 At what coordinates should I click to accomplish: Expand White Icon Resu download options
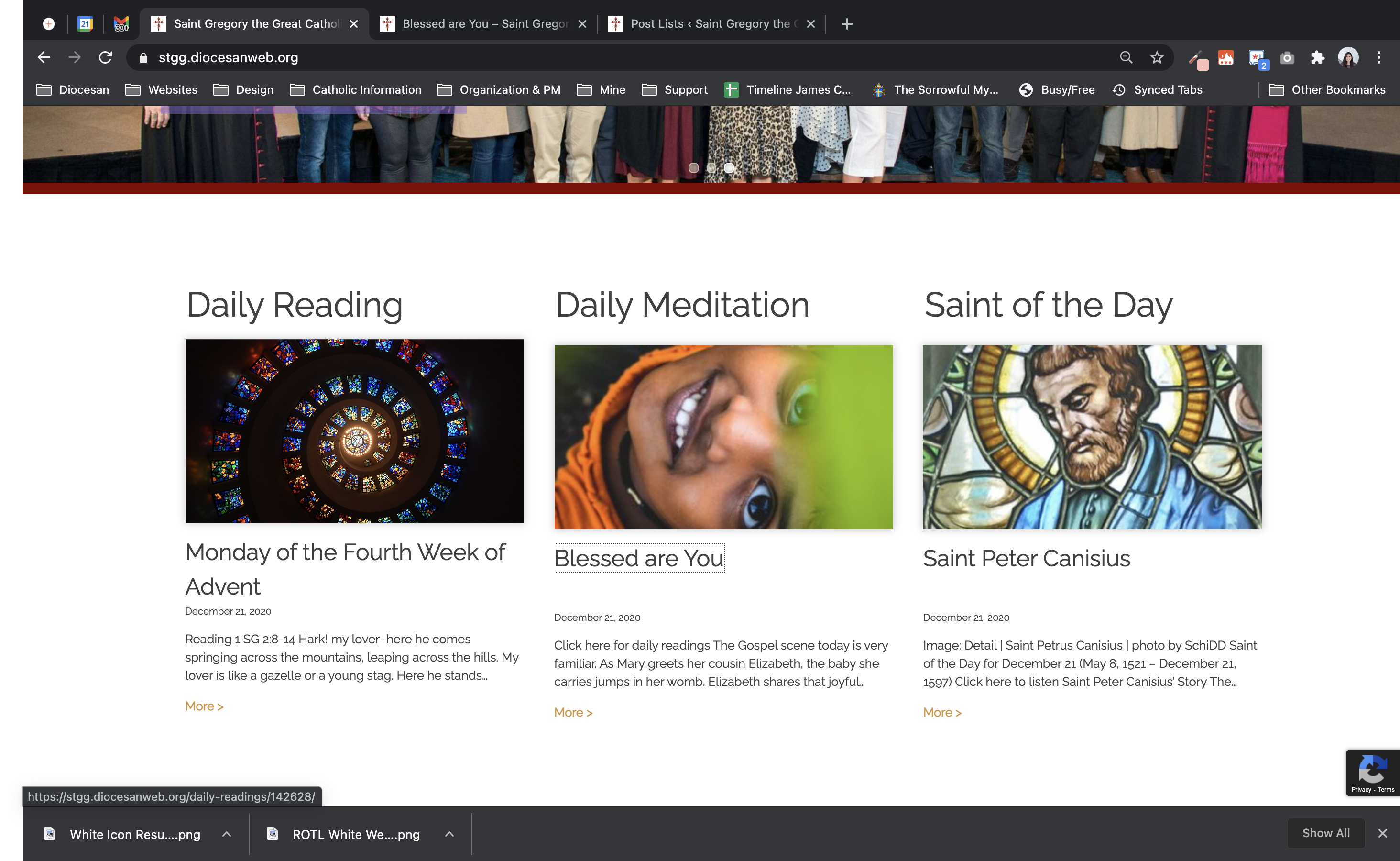tap(227, 834)
